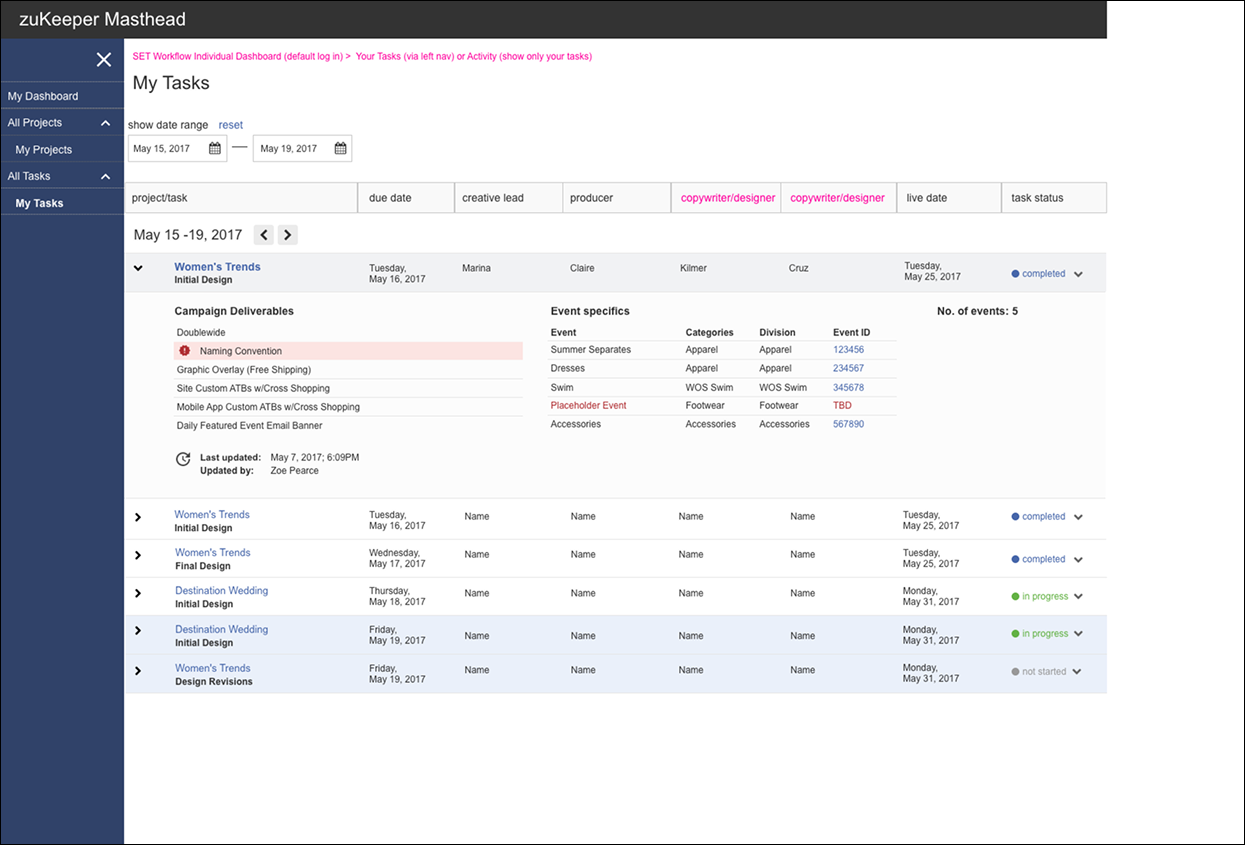Select Graphic Overlay (Free Shipping) deliverable
Screen dimensions: 1245x845
[244, 369]
